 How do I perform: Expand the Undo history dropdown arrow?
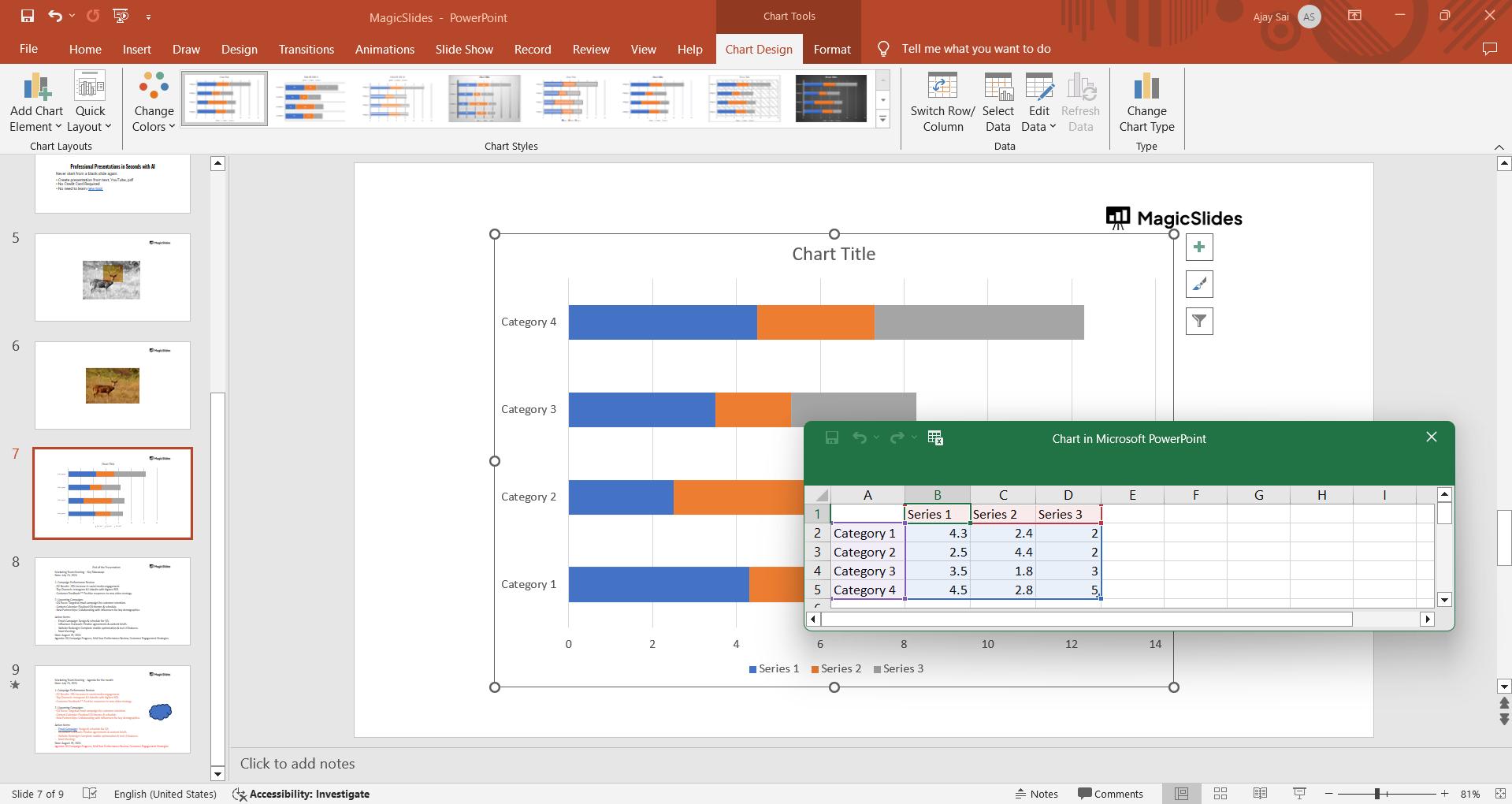click(x=72, y=16)
